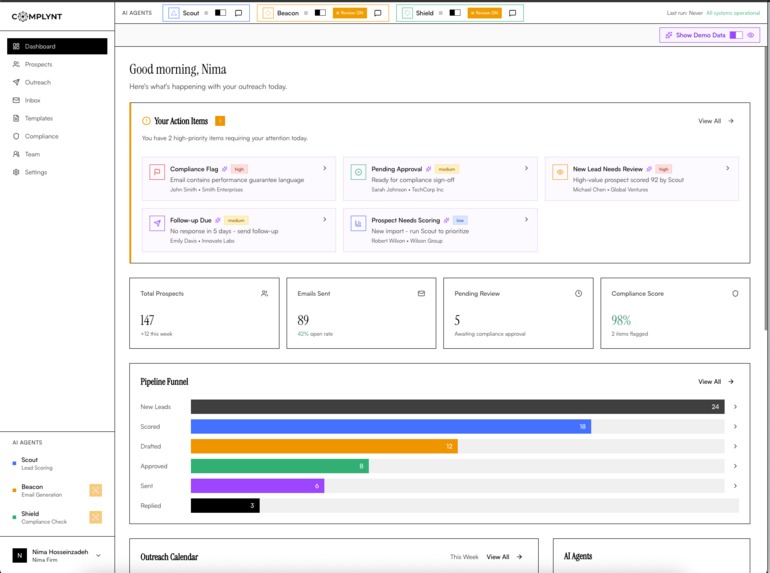Open the Inbox section
Image resolution: width=770 pixels, height=573 pixels.
(x=32, y=100)
